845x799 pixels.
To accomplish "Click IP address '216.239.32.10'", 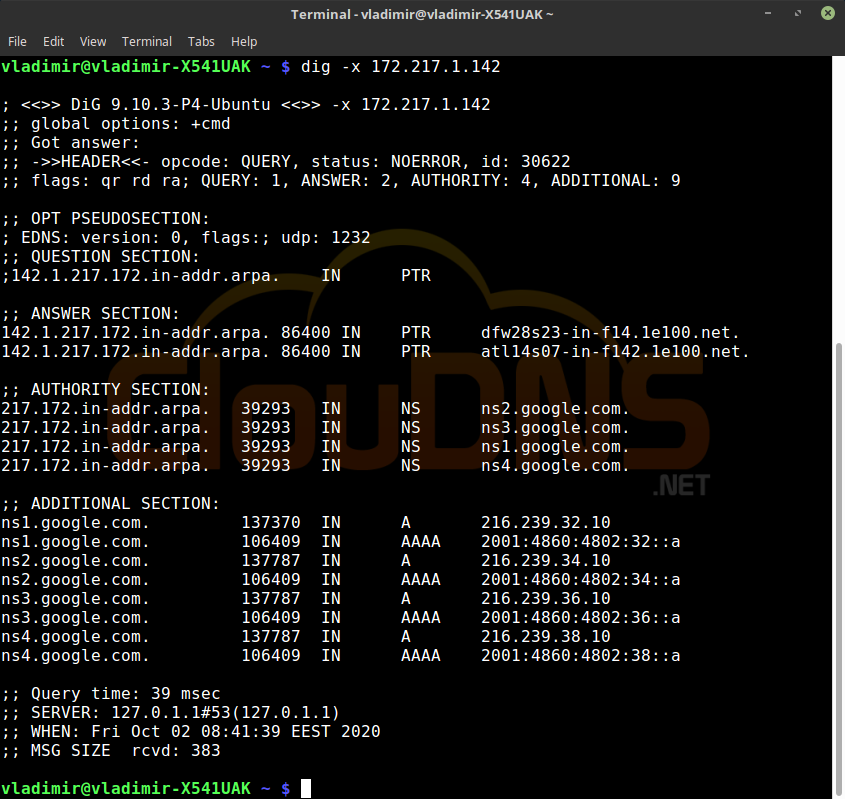I will [x=545, y=522].
